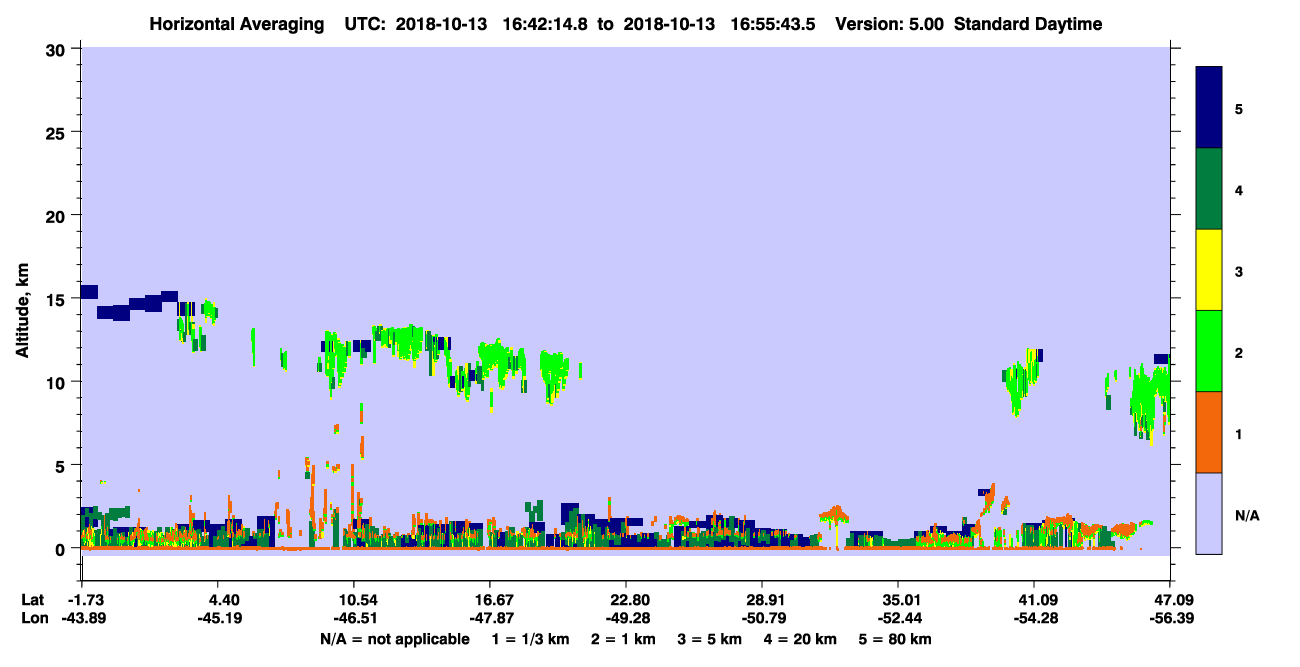
Task: Click the 'Lon' row label
Action: pos(33,619)
